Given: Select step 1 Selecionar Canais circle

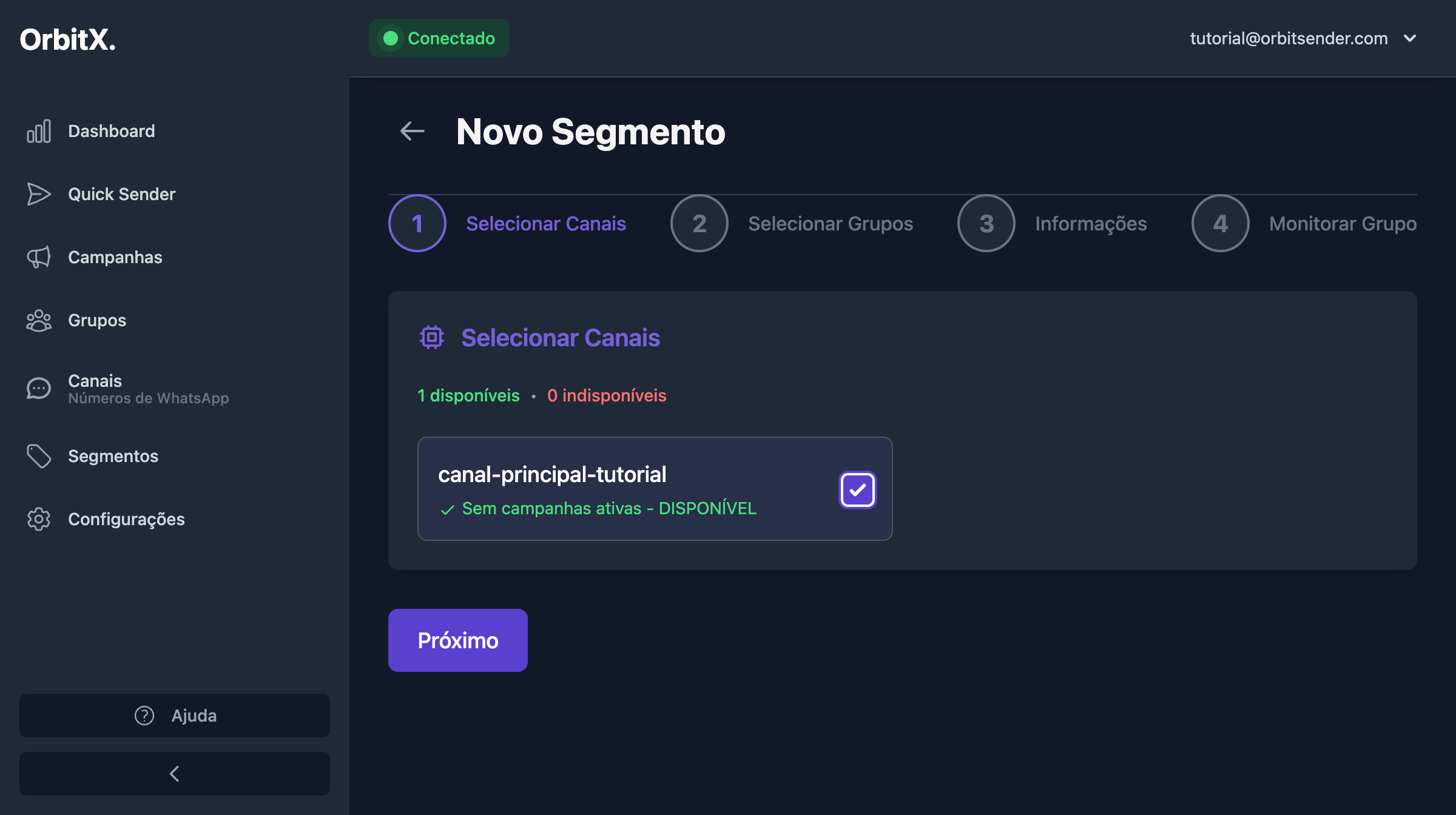Looking at the screenshot, I should (417, 223).
